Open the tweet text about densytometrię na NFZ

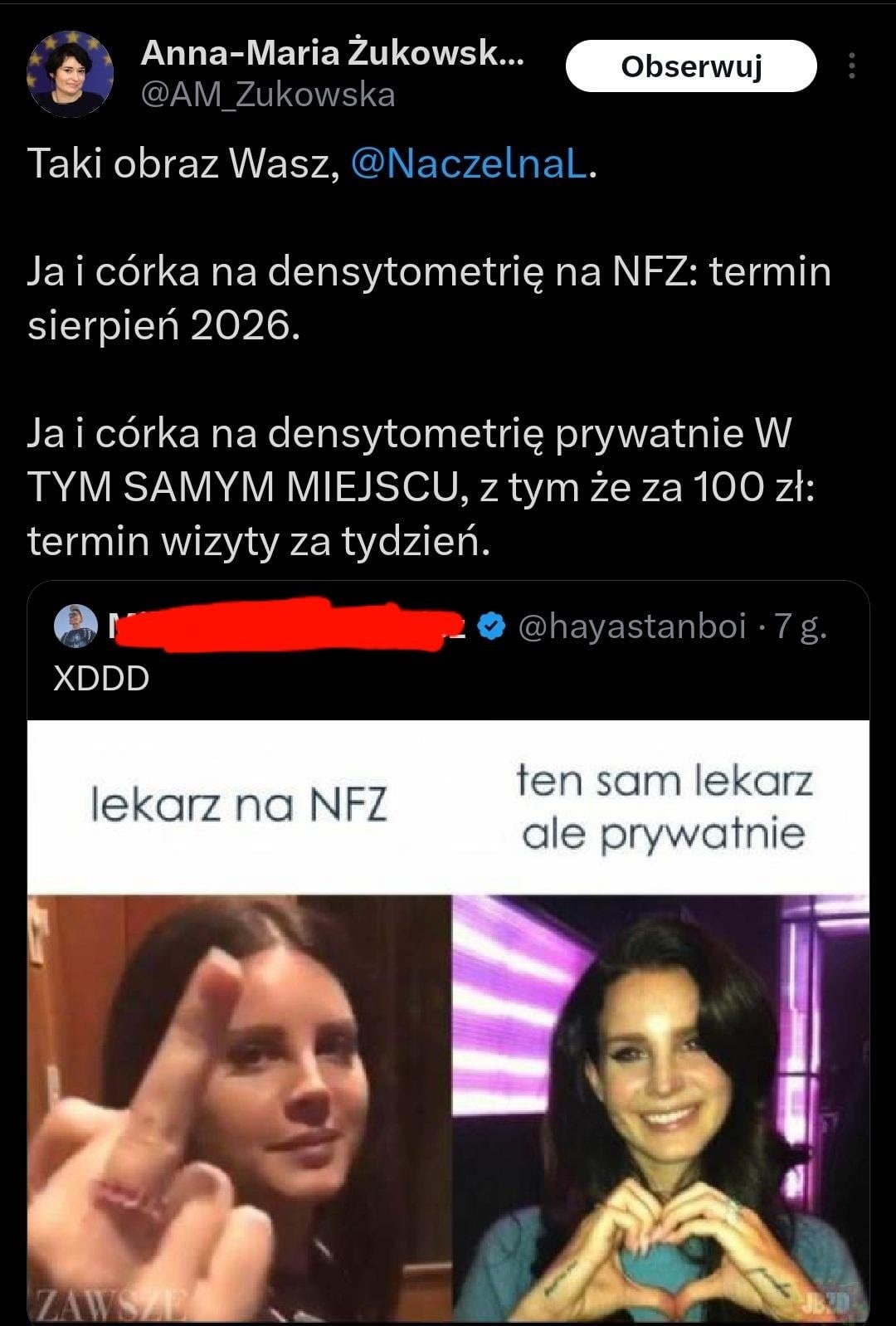[x=429, y=299]
